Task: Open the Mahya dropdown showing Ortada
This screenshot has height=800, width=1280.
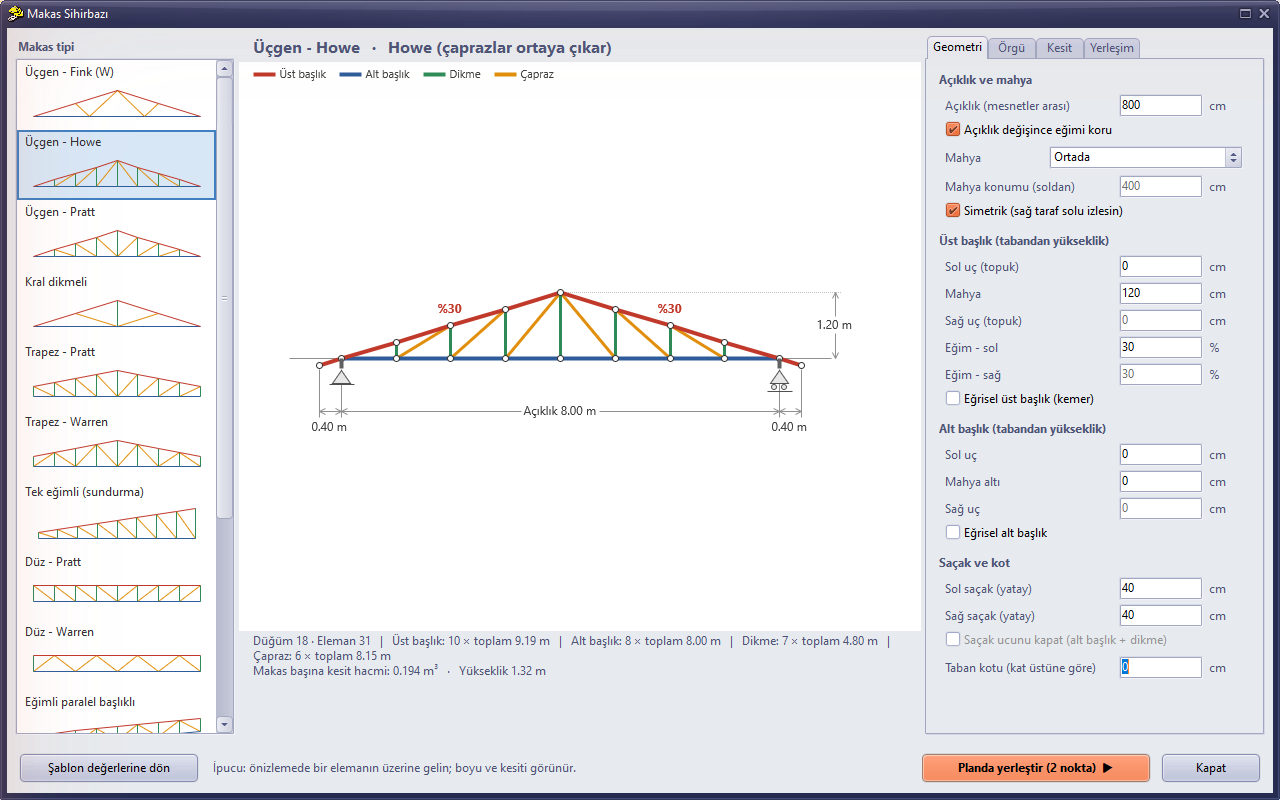Action: [x=1145, y=157]
